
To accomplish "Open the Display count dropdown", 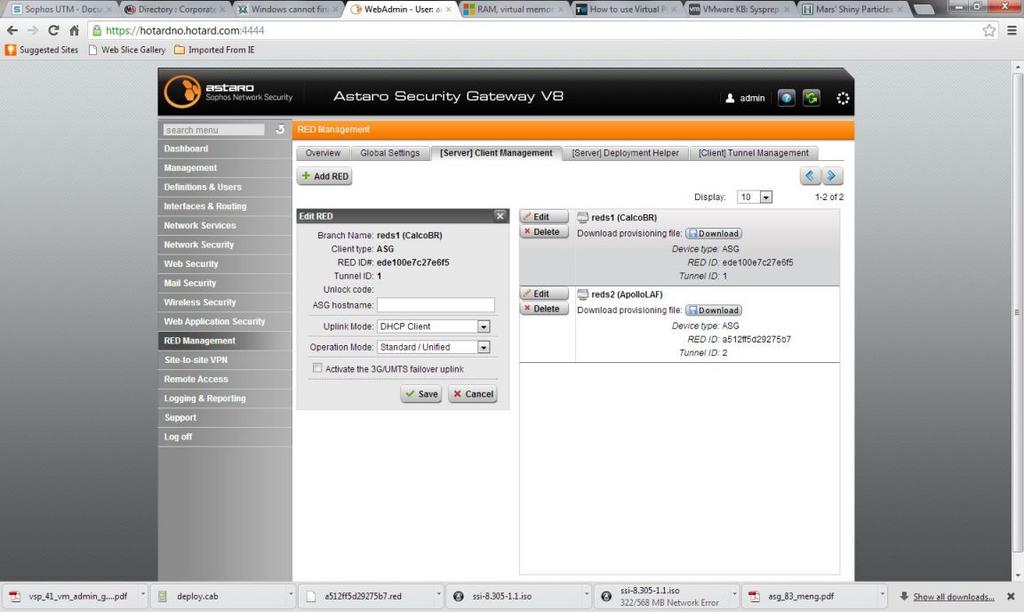I will coord(766,197).
